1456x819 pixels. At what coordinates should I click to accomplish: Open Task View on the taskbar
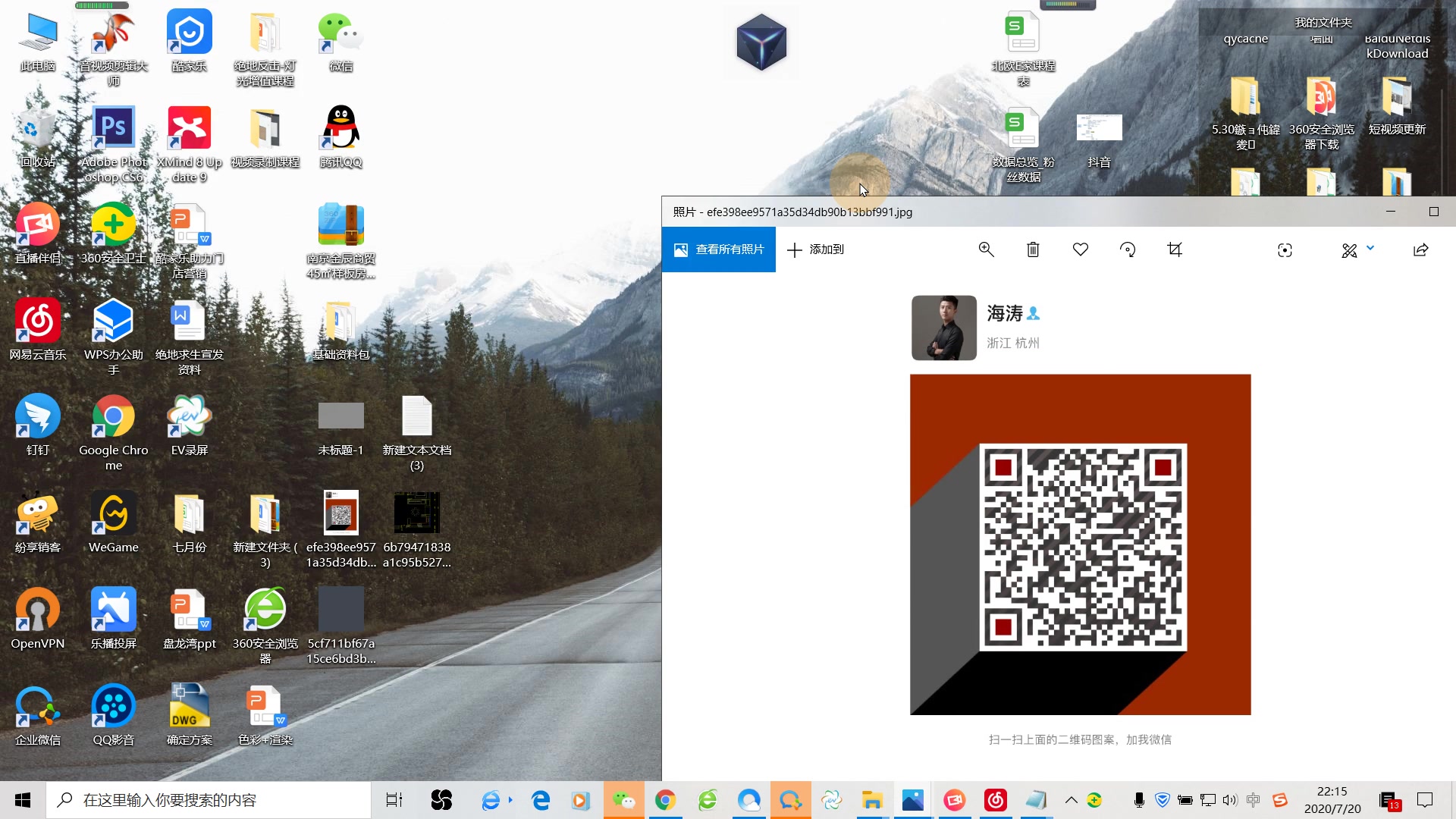click(394, 800)
